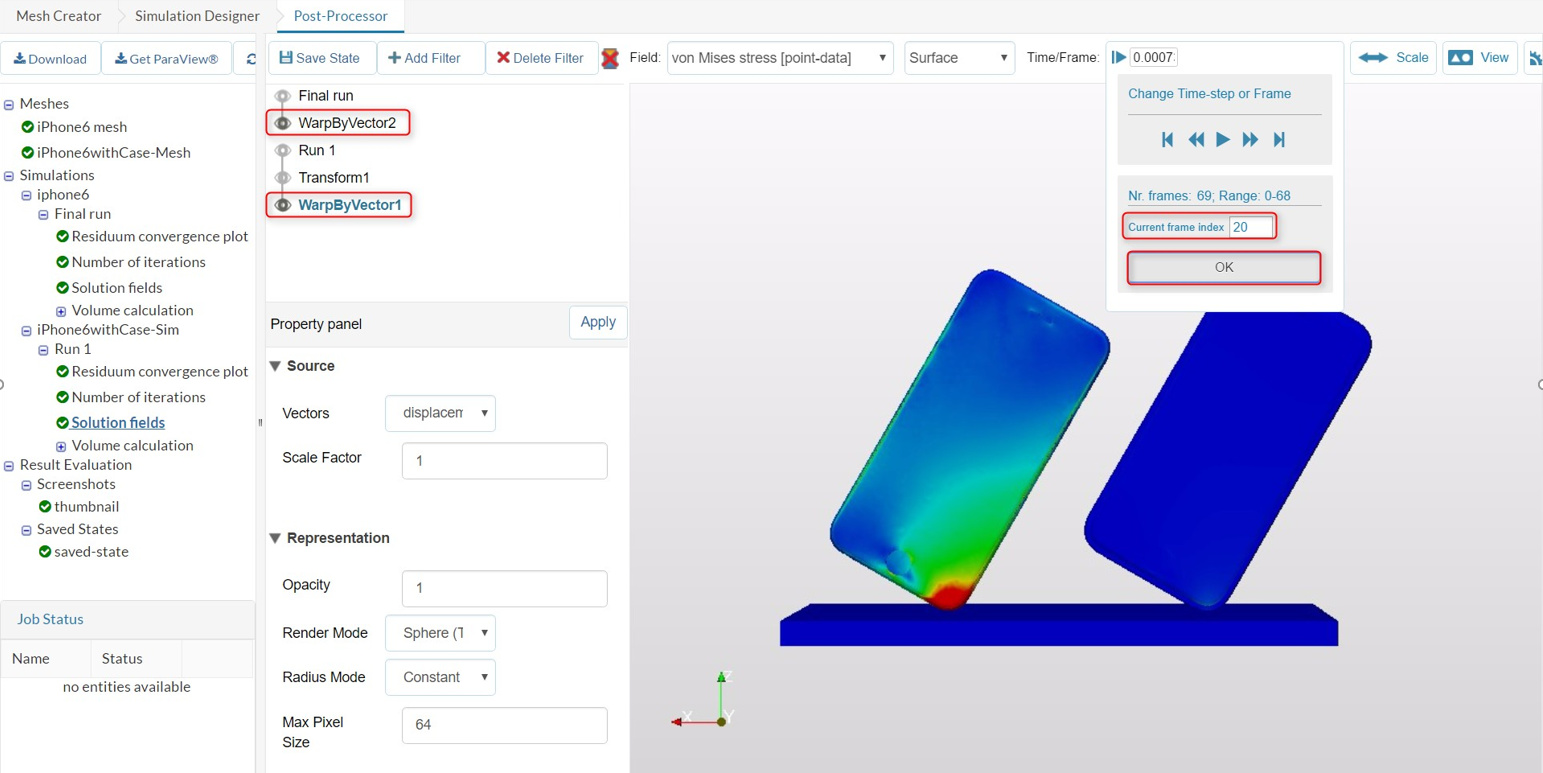
Task: Play the frame animation
Action: pos(1223,140)
